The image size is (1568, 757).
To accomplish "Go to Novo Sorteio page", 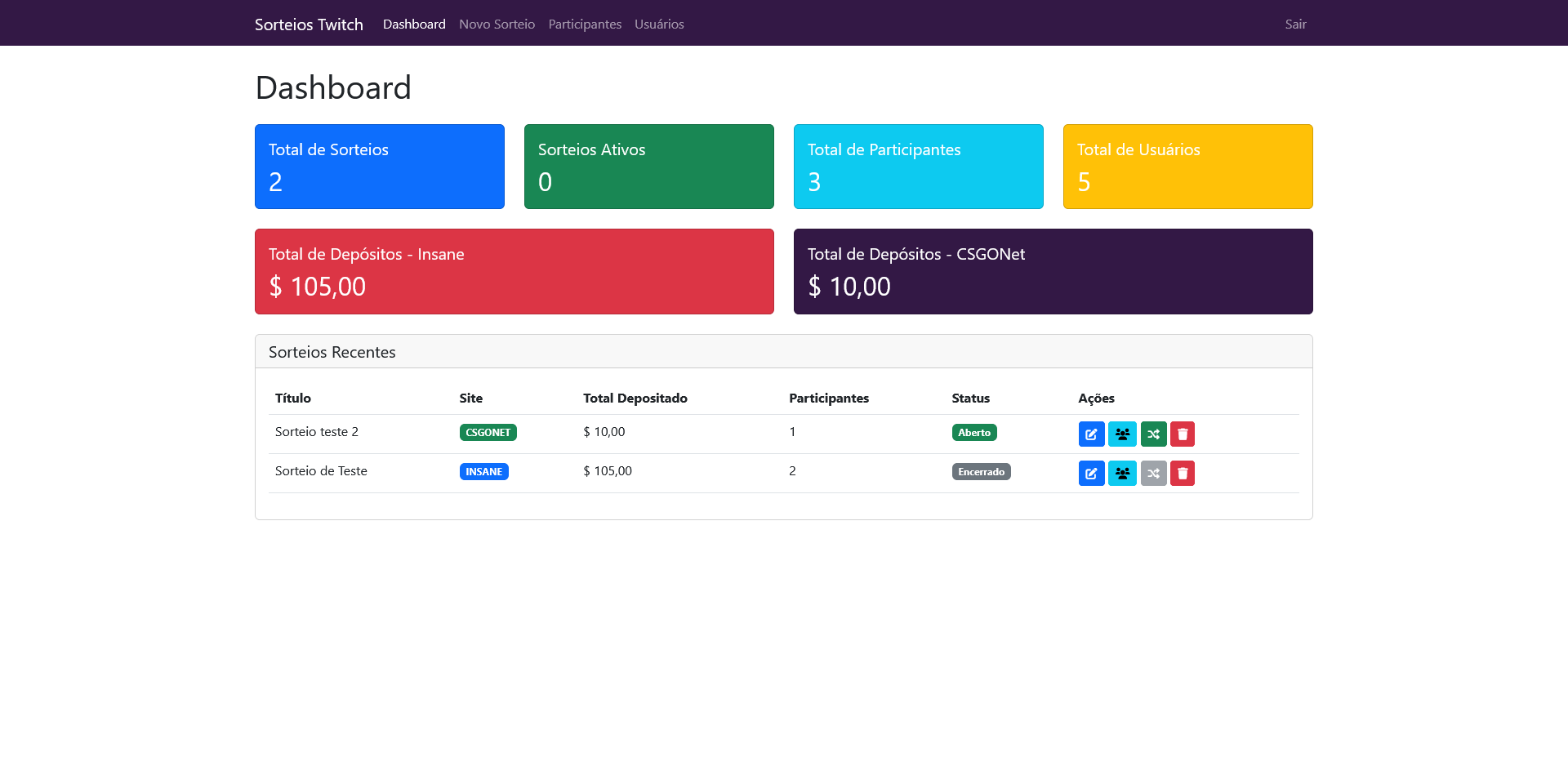I will [497, 24].
